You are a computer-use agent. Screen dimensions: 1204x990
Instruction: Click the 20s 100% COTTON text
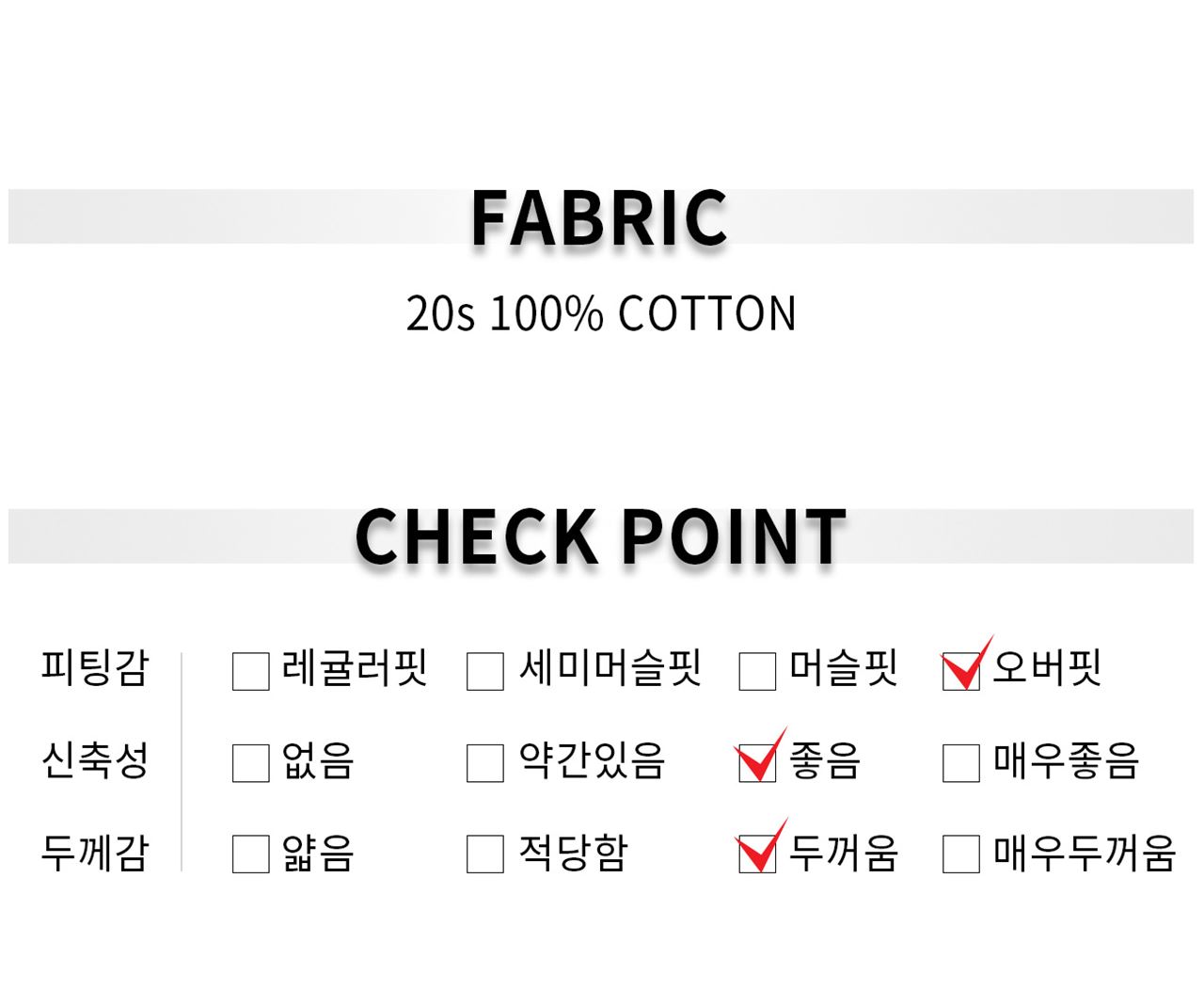(x=600, y=314)
